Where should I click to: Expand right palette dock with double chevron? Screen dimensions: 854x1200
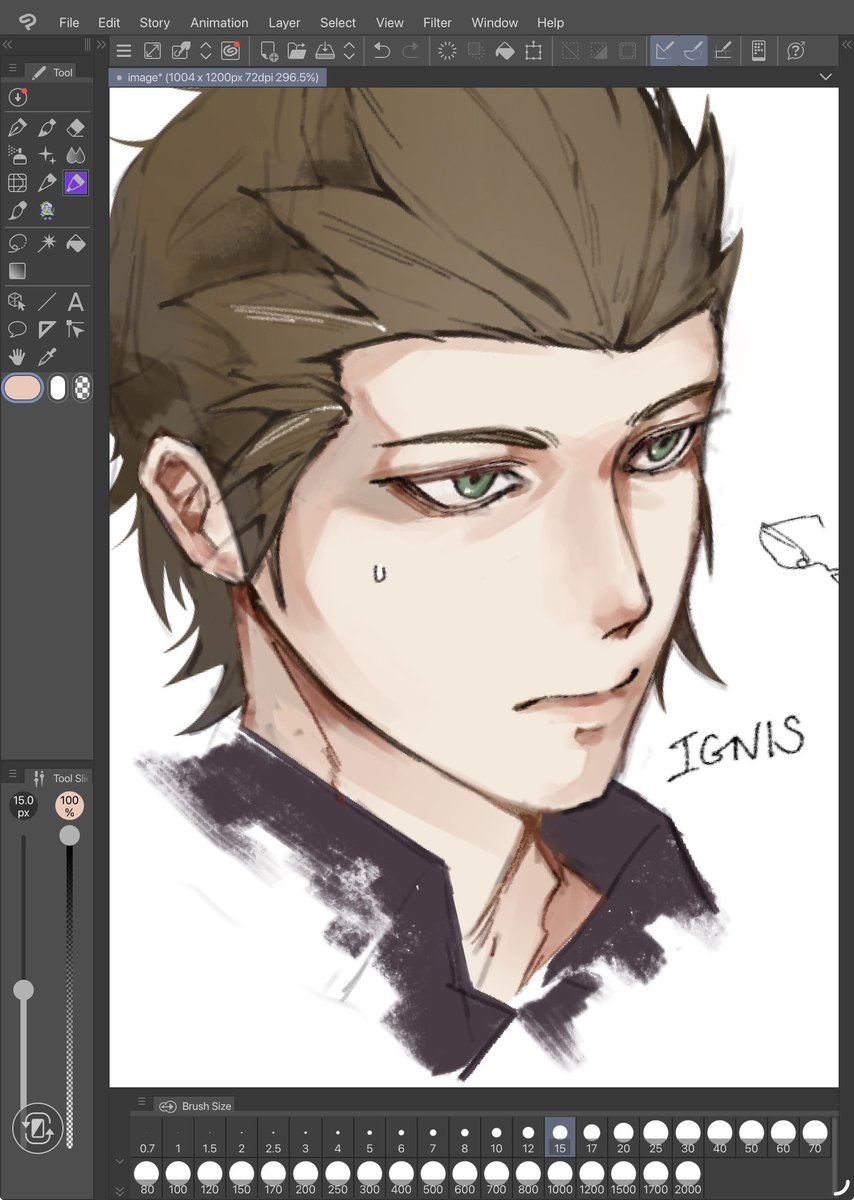(x=846, y=45)
